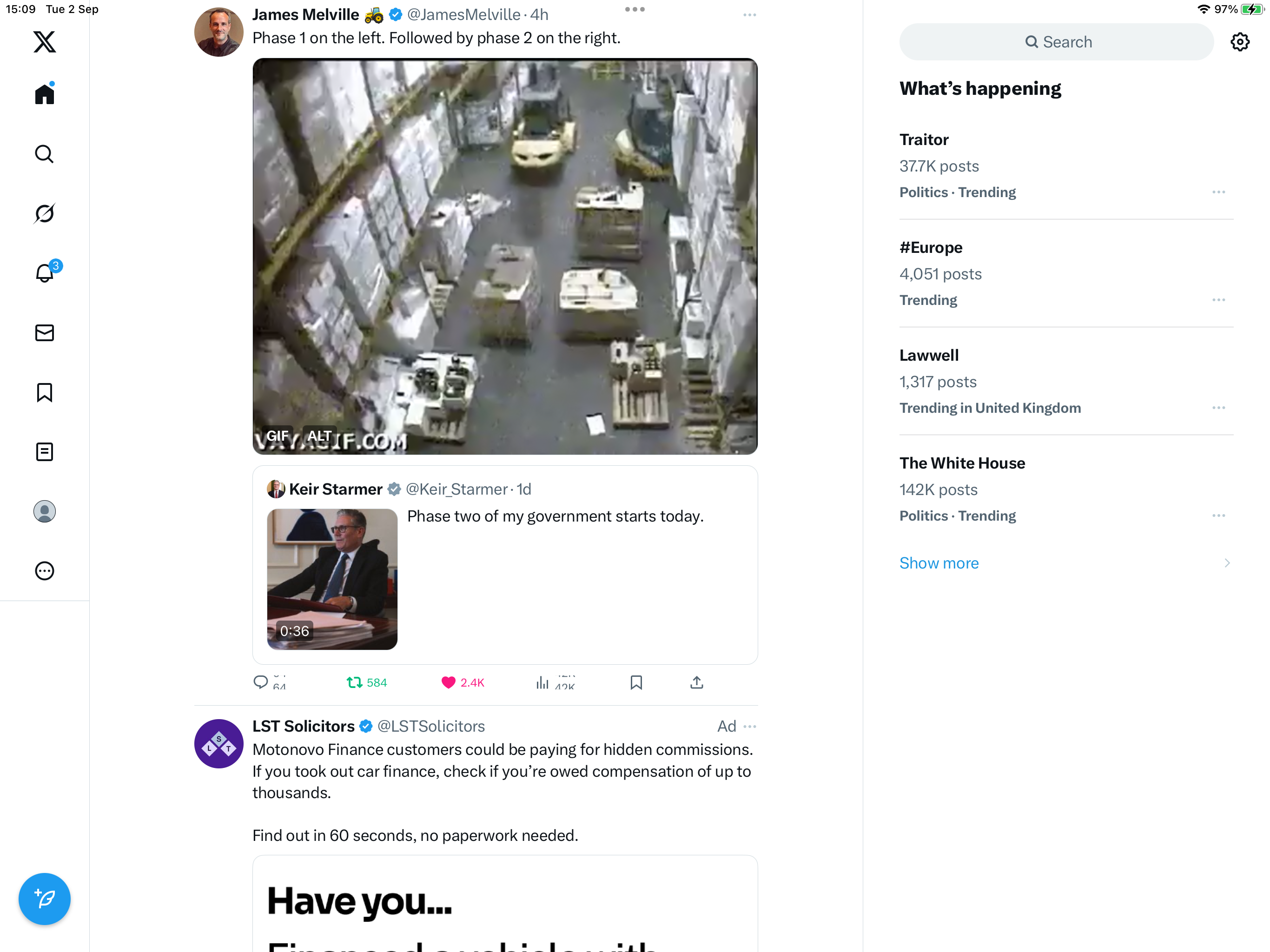Expand Show more trends chevron
This screenshot has width=1270, height=952.
point(1227,563)
